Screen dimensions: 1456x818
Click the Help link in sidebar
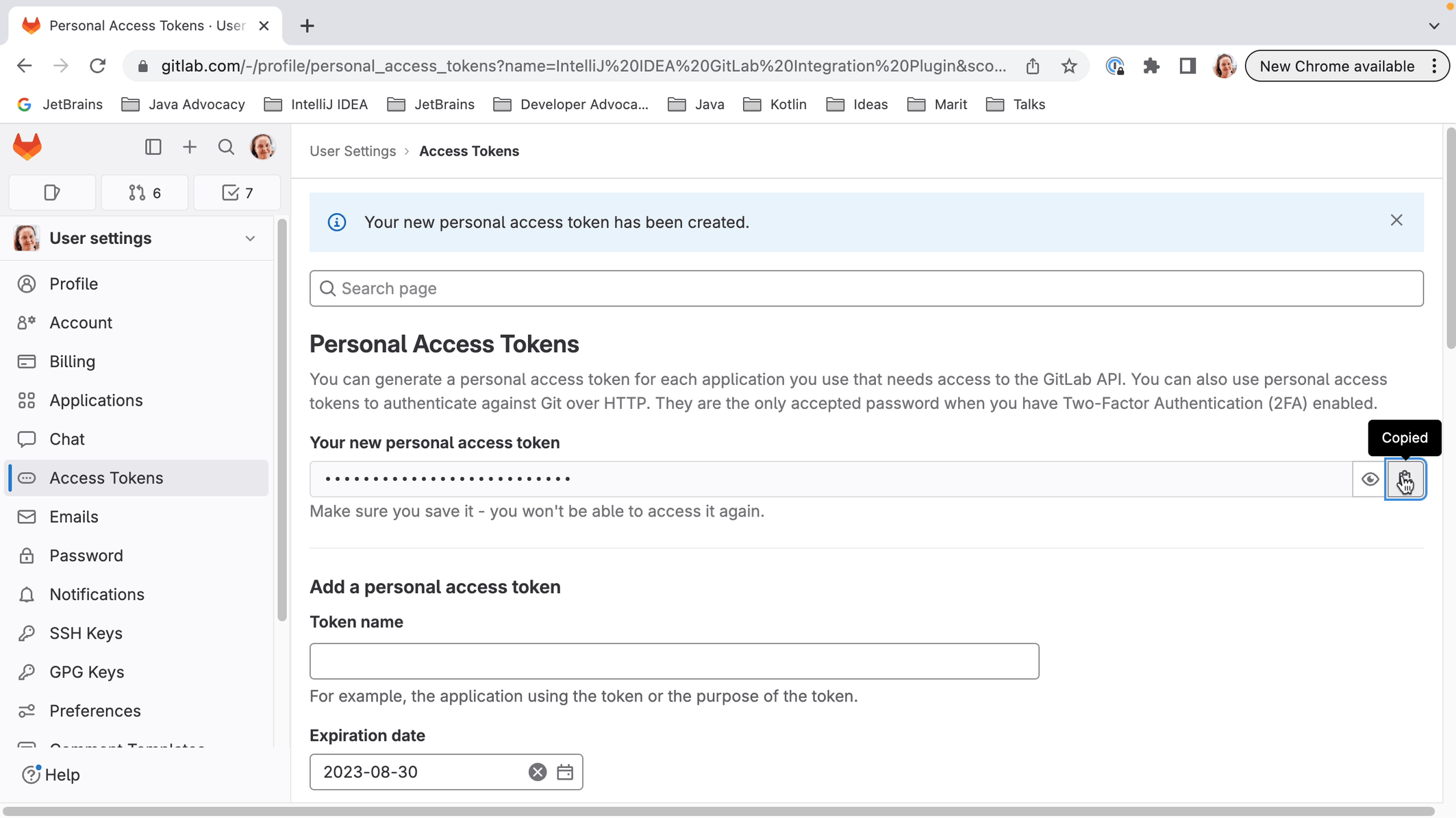coord(63,774)
